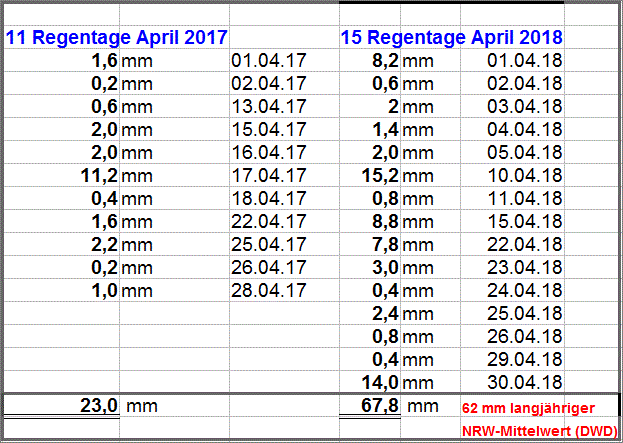The image size is (623, 443).
Task: Select the date cell 25.04.17
Action: point(269,245)
